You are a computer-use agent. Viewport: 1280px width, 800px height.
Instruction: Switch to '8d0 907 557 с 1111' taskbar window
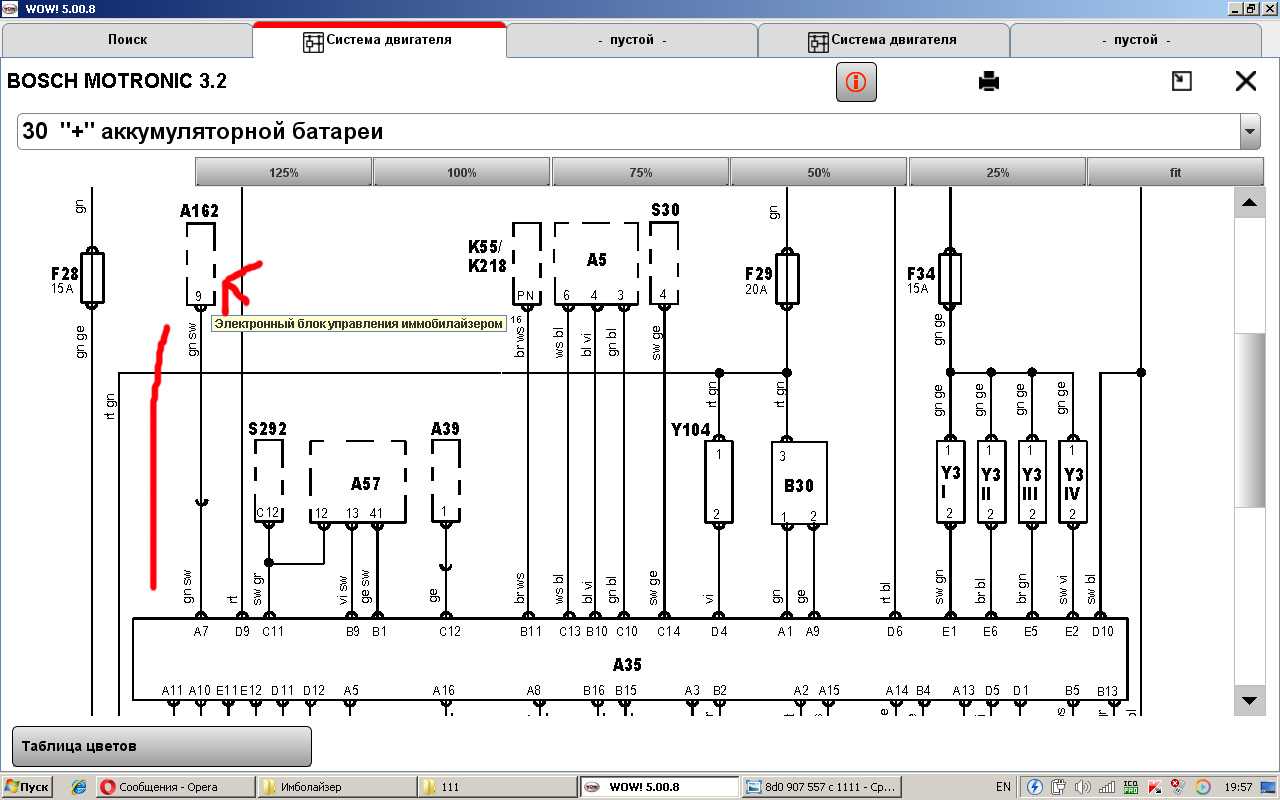tap(819, 787)
